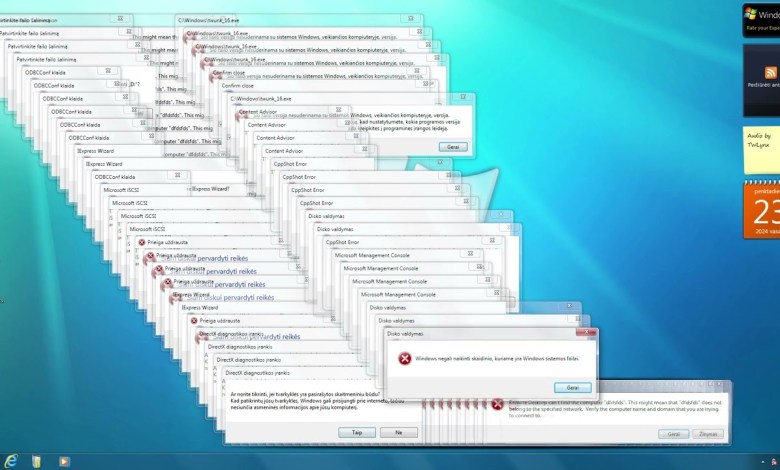Open Windows Media Player from the taskbar

click(x=64, y=462)
